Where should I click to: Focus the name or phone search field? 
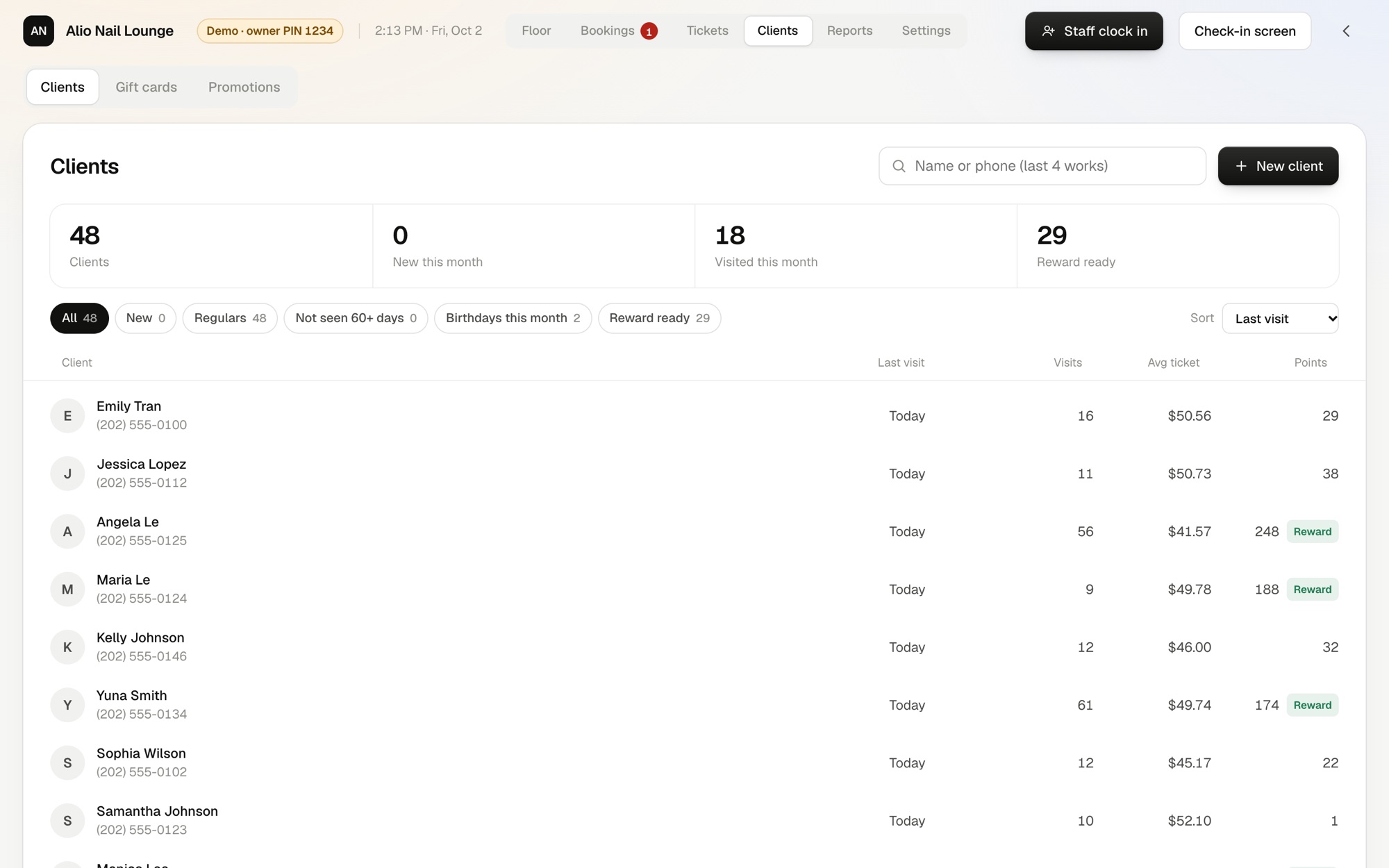(1042, 166)
